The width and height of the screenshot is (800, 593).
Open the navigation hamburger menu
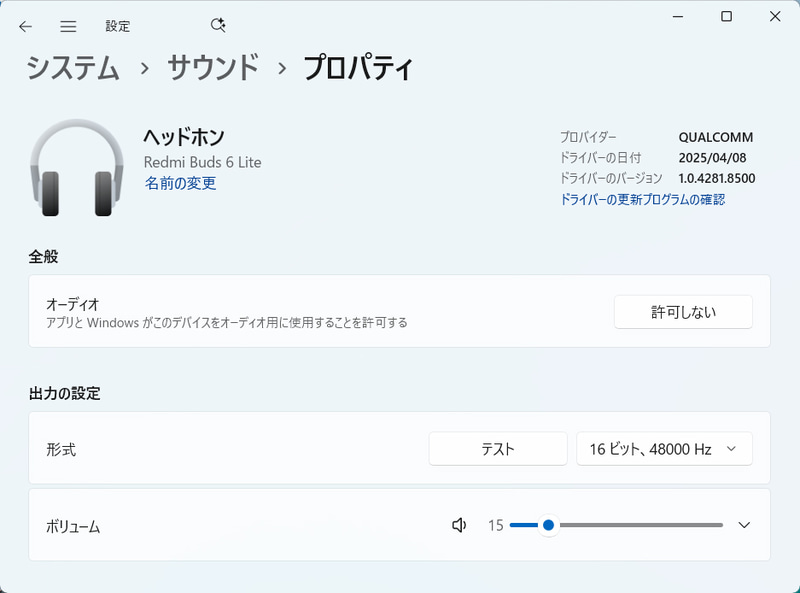[x=66, y=27]
